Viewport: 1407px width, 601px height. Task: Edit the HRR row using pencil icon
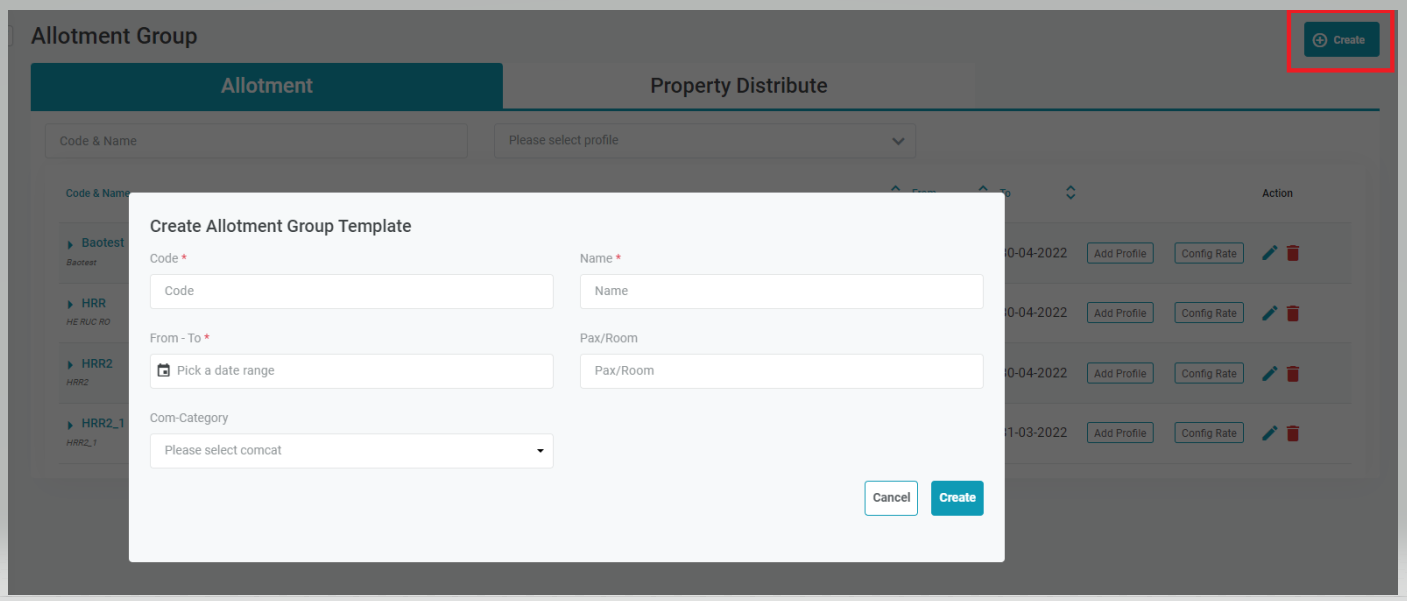[1270, 313]
